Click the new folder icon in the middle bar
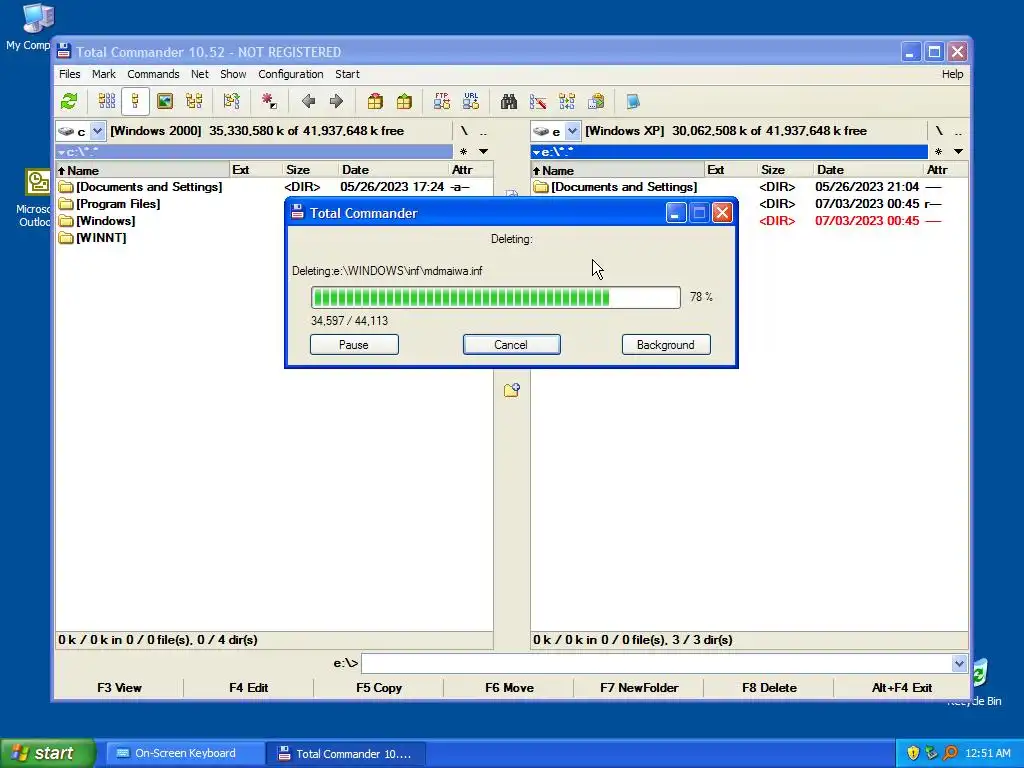The width and height of the screenshot is (1024, 768). (x=511, y=390)
